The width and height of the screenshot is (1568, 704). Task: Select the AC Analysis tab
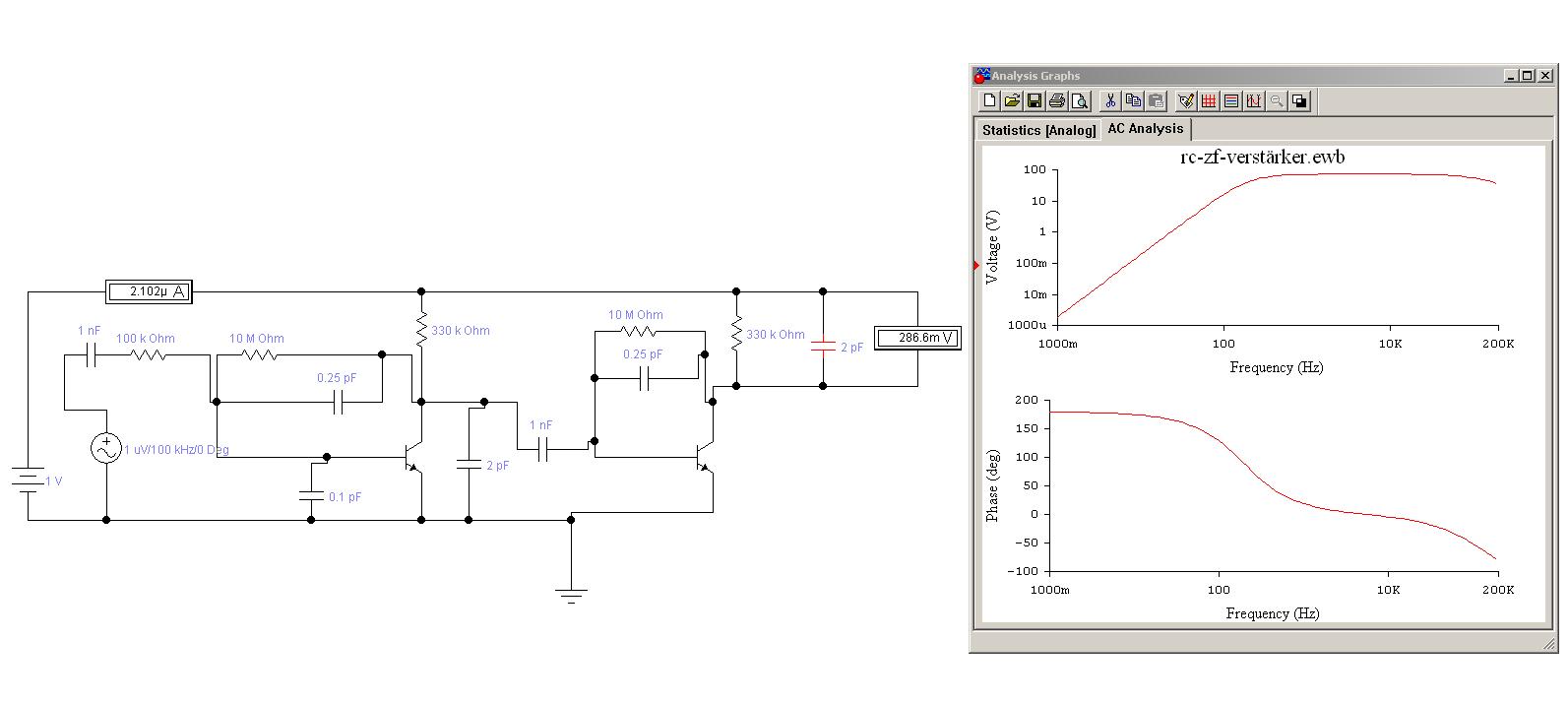(x=1145, y=128)
